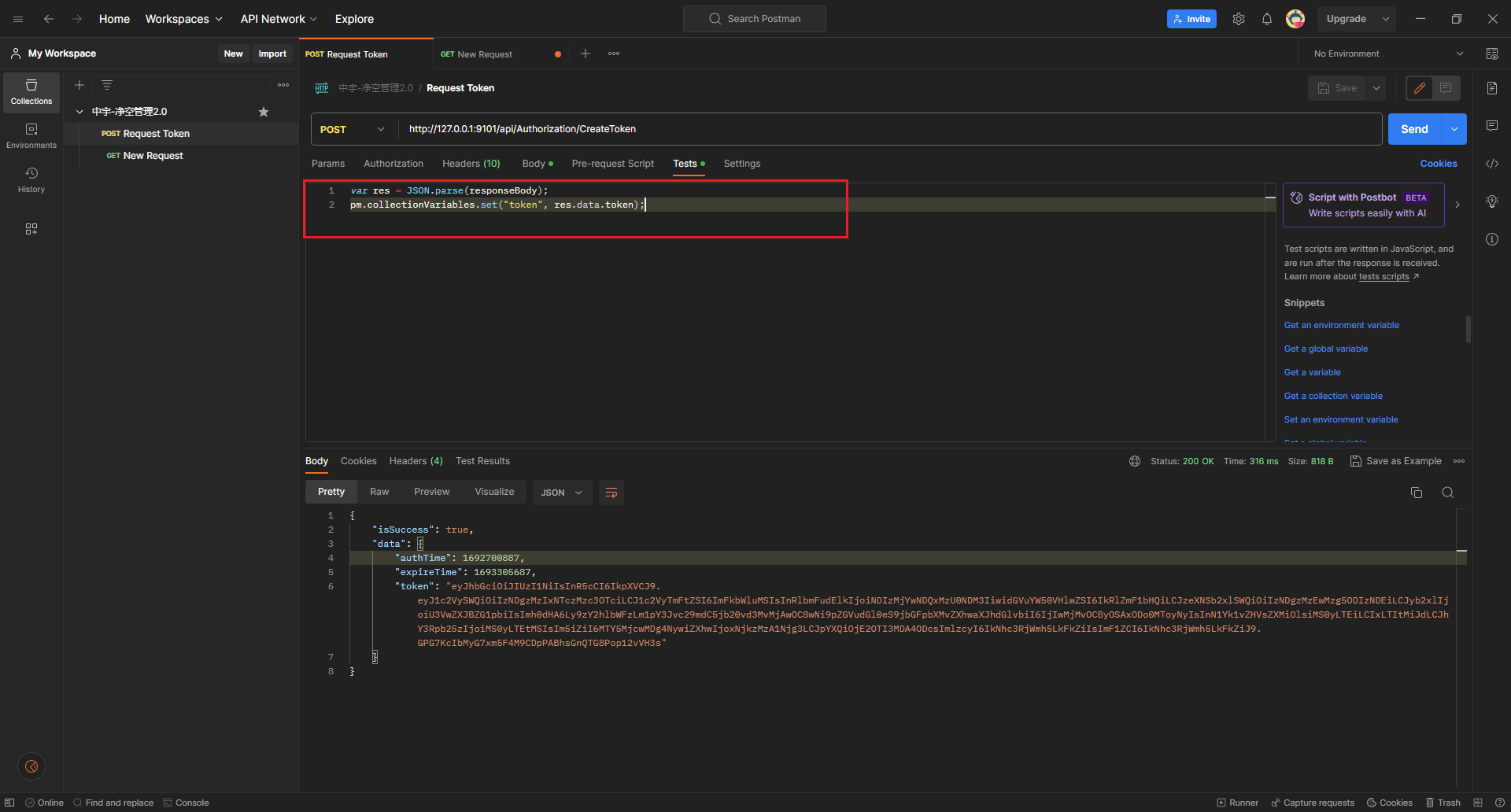Open the Environments sidebar panel

click(x=31, y=136)
